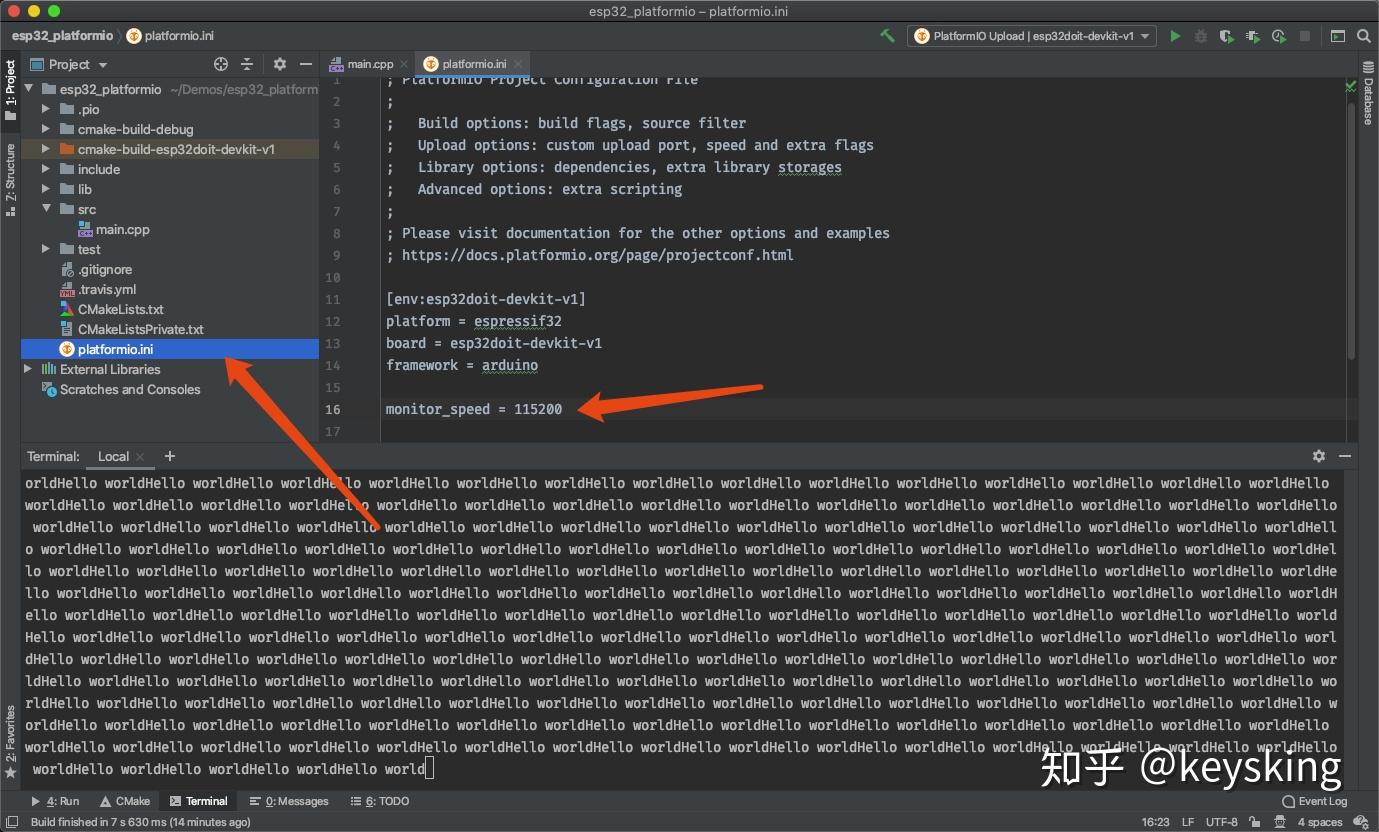This screenshot has height=832, width=1379.
Task: Start a debug session with the bug icon
Action: [1201, 35]
